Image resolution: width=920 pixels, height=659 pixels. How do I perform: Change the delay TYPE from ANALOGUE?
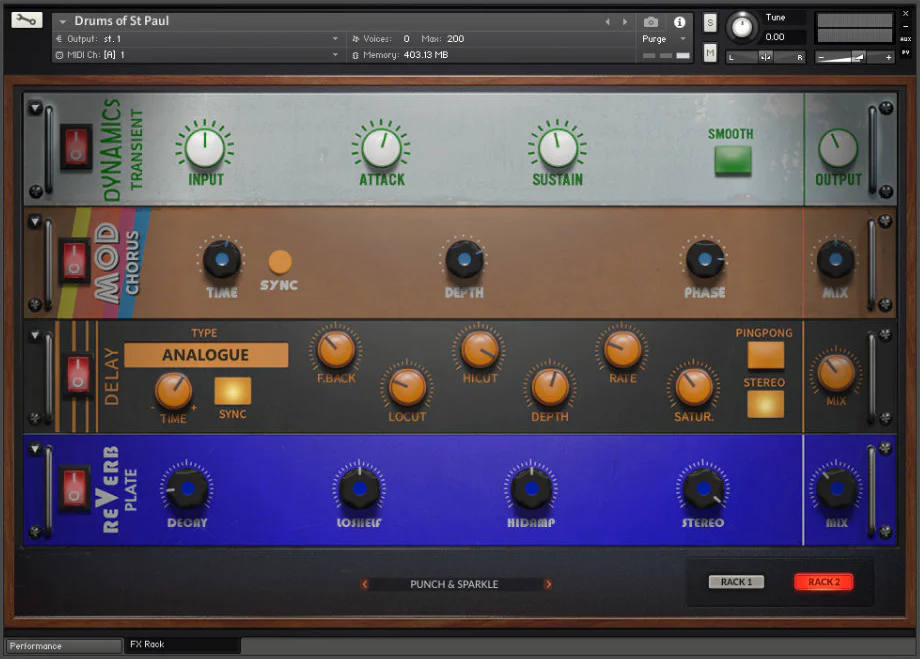[x=206, y=355]
